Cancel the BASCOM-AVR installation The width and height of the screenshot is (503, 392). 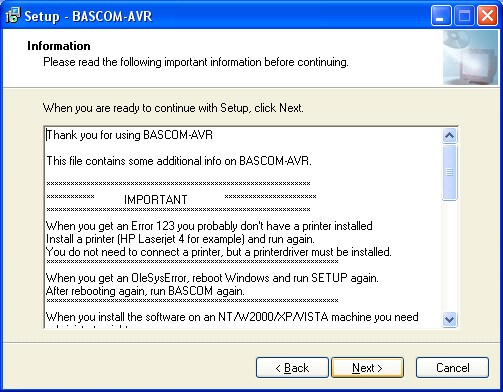[x=452, y=368]
